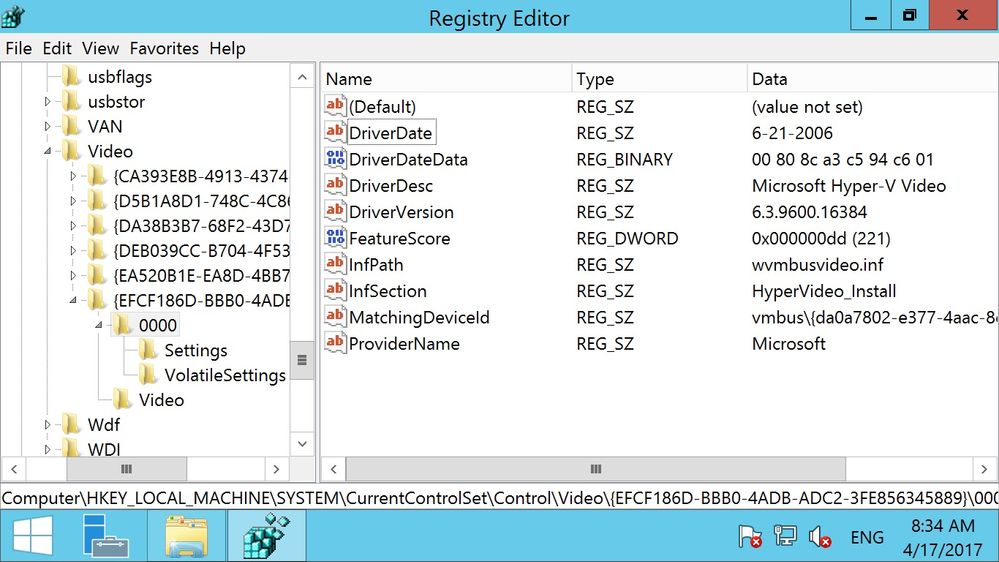This screenshot has height=562, width=999.
Task: Expand the VAN key
Action: [47, 126]
